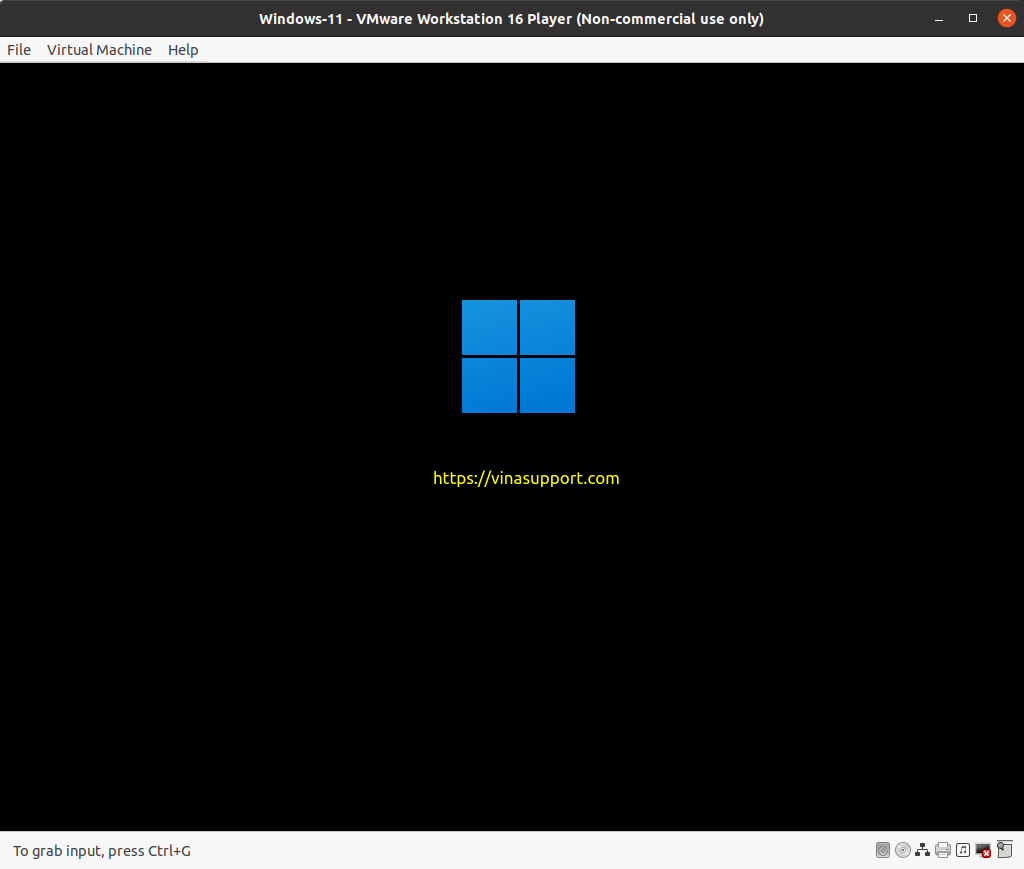Image resolution: width=1024 pixels, height=869 pixels.
Task: Open the File menu
Action: [x=19, y=50]
